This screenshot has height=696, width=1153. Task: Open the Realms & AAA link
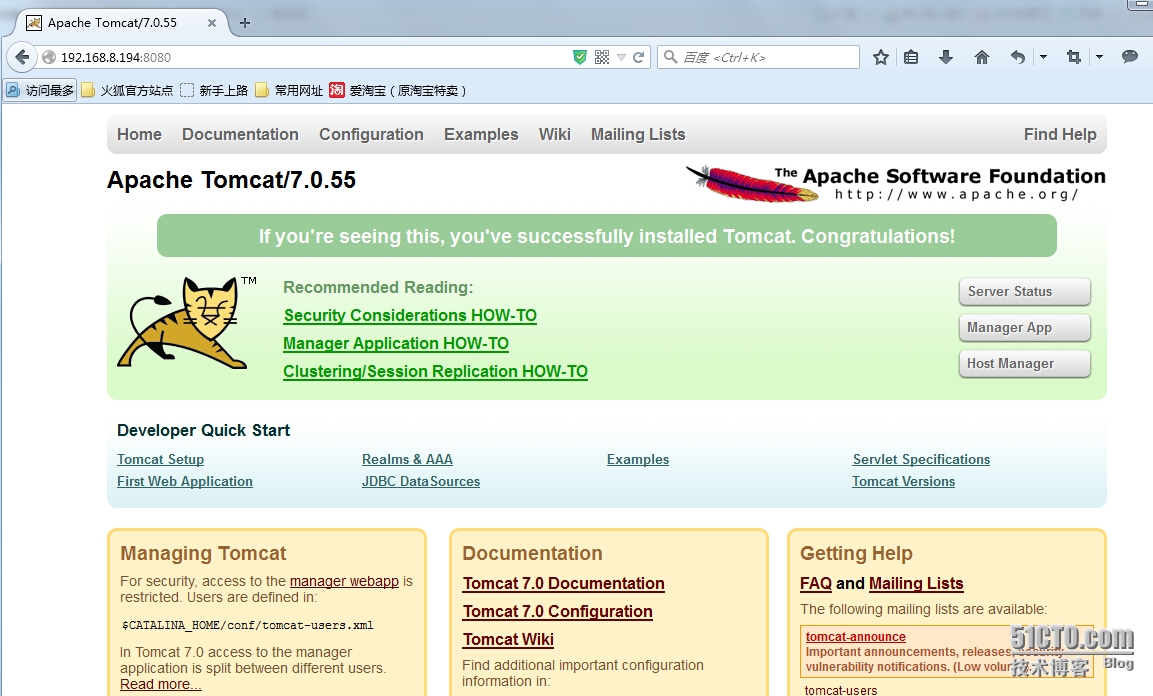pyautogui.click(x=407, y=459)
